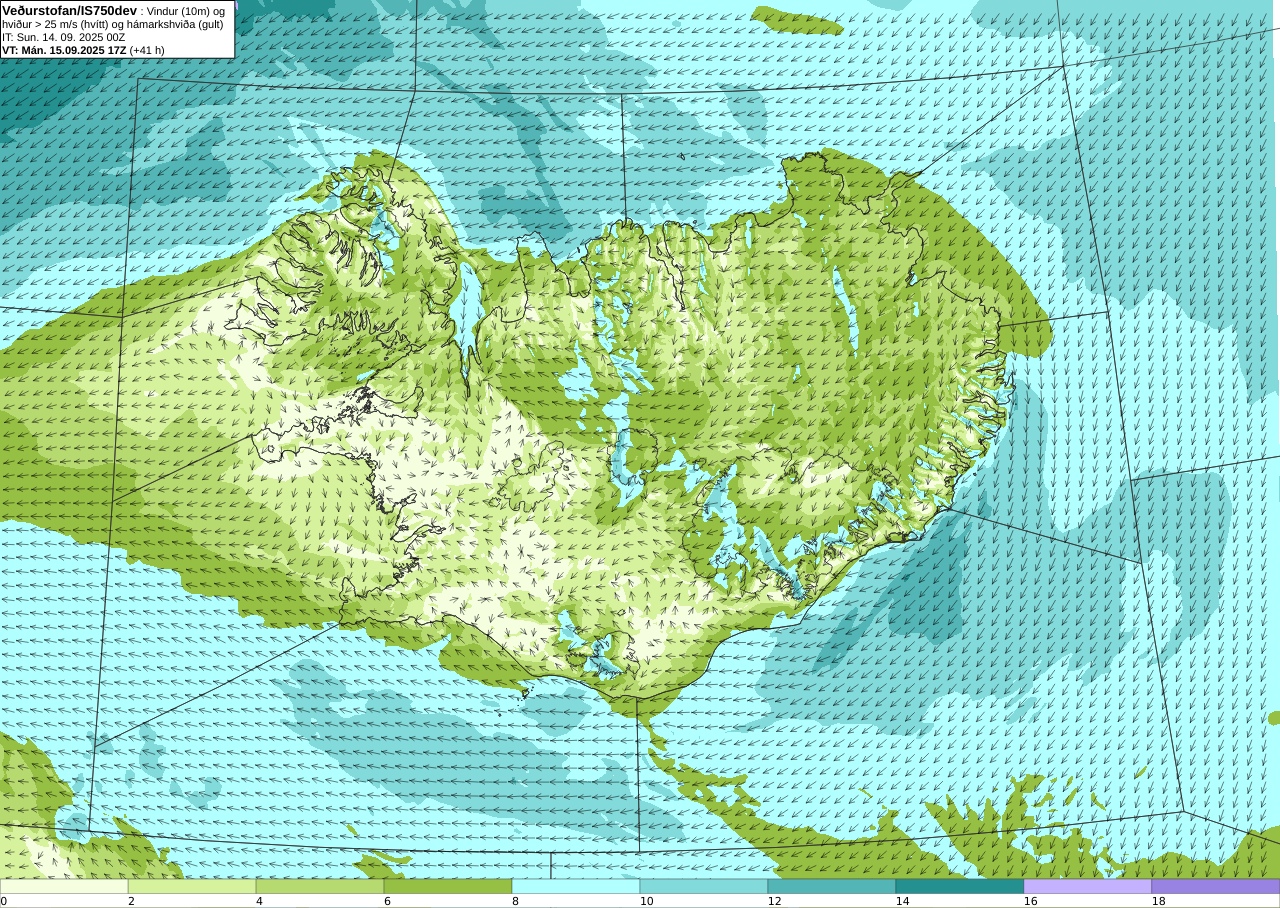Image resolution: width=1280 pixels, height=908 pixels.
Task: Select the 6–8 m/s olive green swatch
Action: pyautogui.click(x=448, y=886)
